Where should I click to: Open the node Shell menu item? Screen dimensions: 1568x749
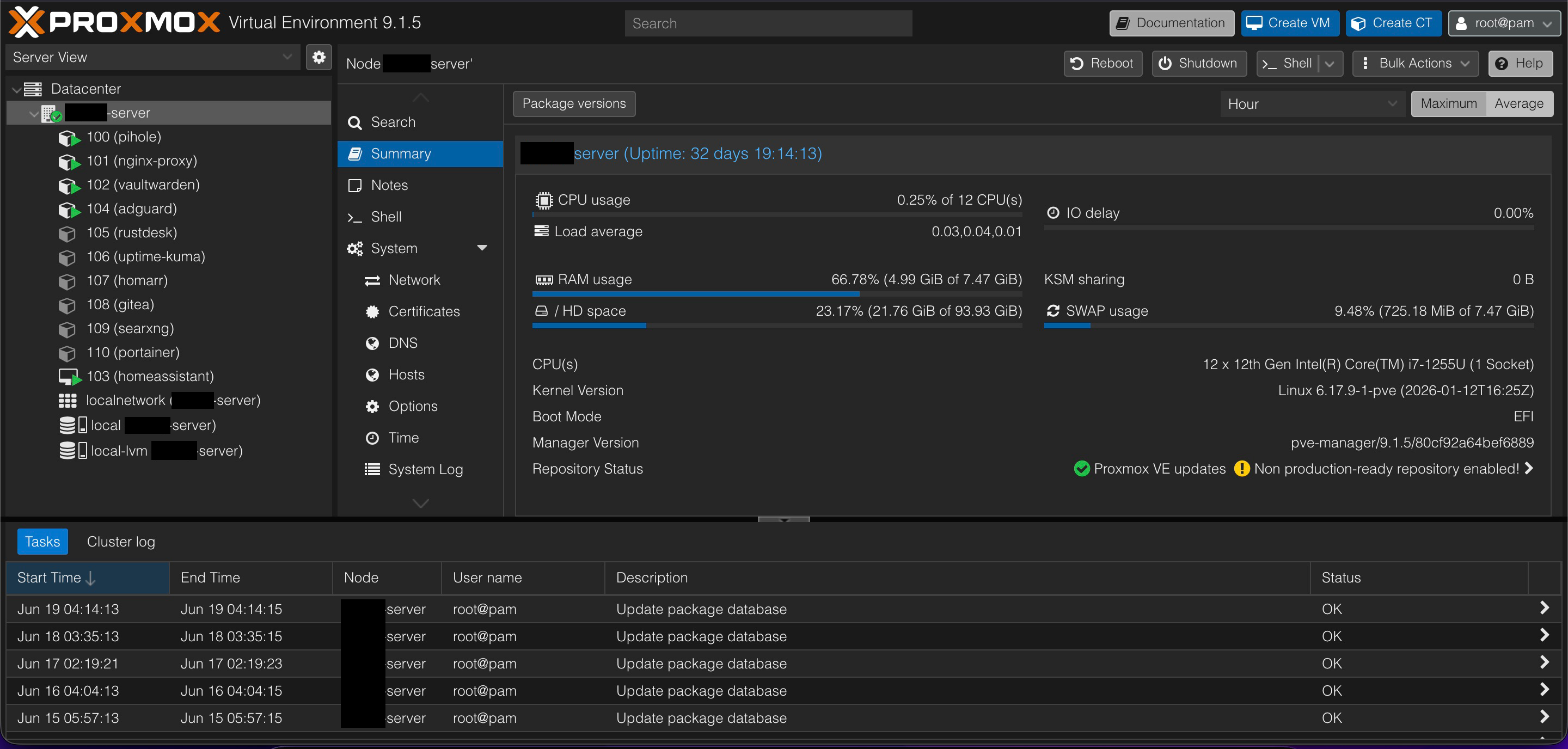pyautogui.click(x=420, y=217)
